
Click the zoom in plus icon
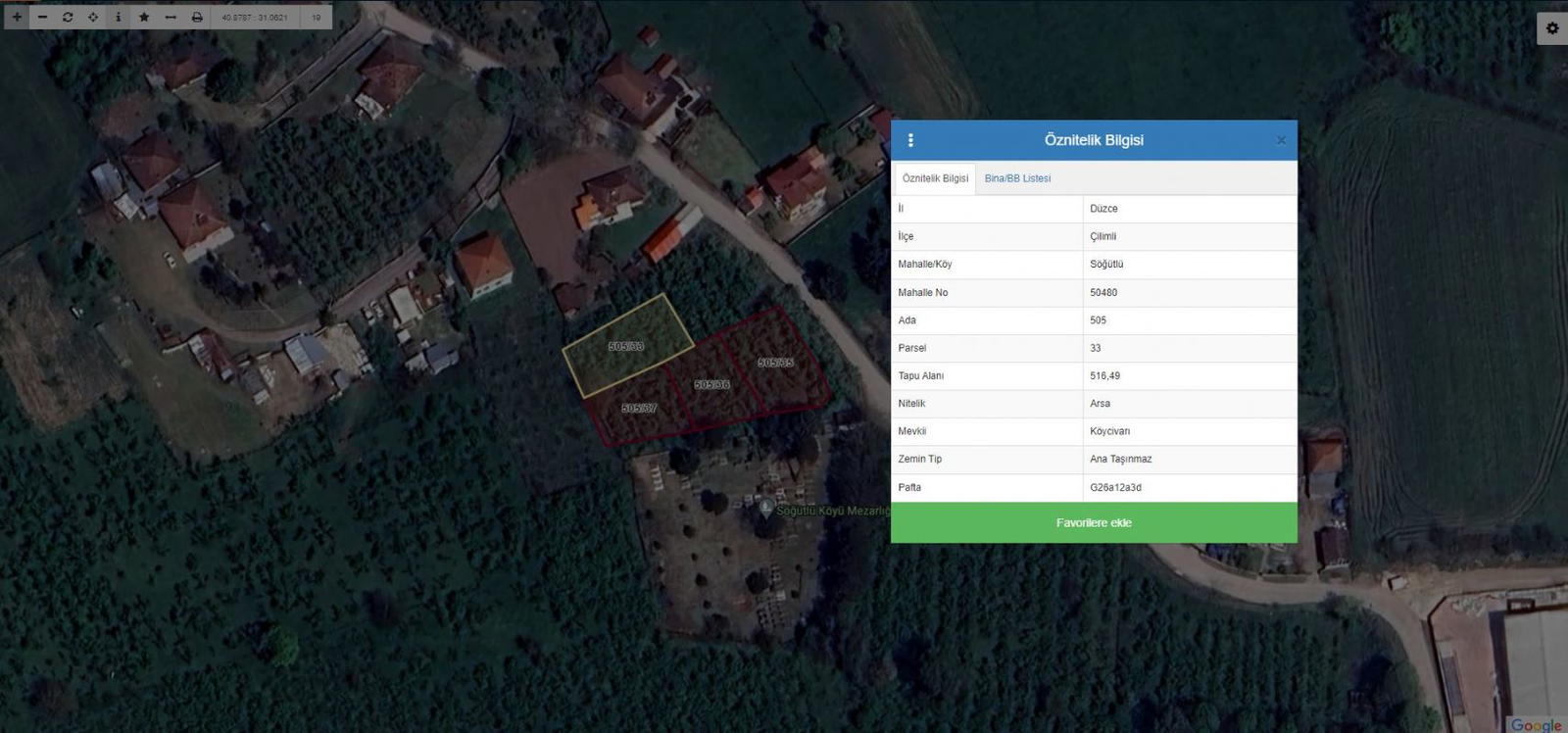(x=17, y=17)
